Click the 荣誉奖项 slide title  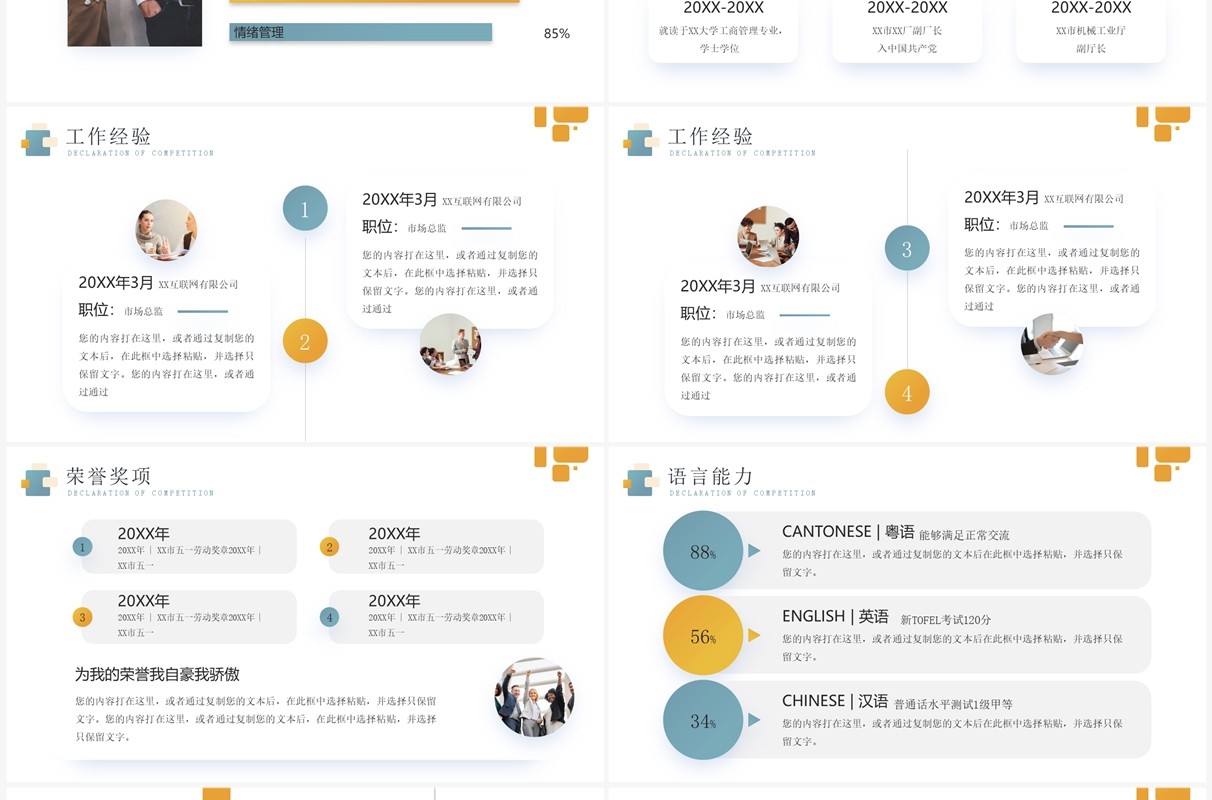[x=110, y=476]
